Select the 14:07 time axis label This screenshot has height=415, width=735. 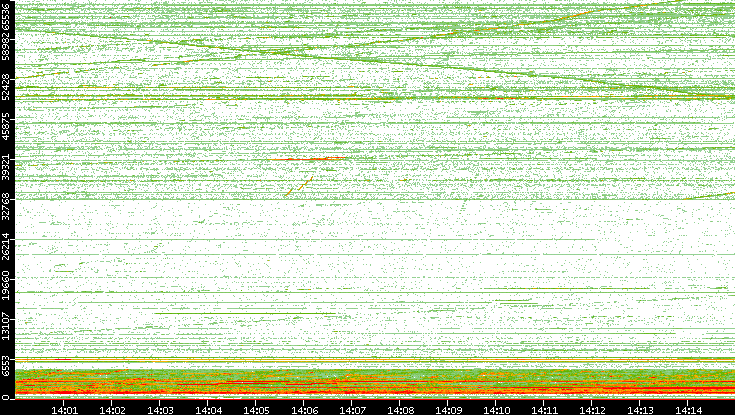(352, 410)
